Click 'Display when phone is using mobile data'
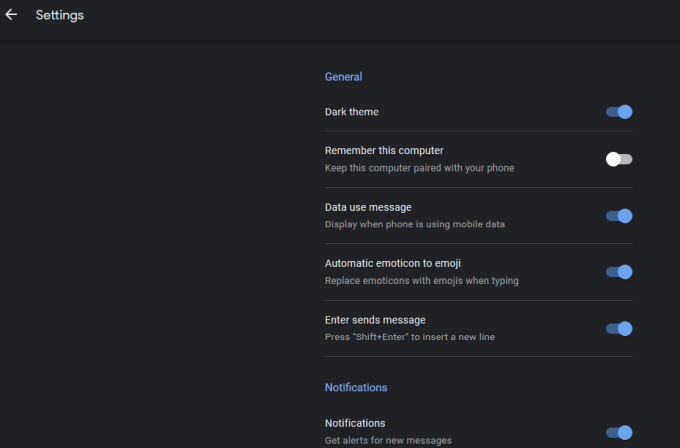This screenshot has height=448, width=680. tap(415, 224)
